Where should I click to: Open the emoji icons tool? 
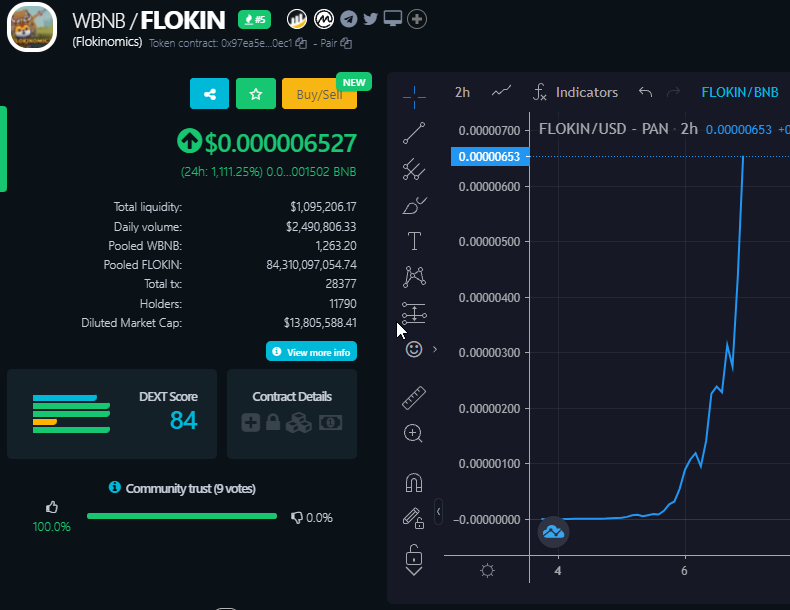pyautogui.click(x=414, y=349)
